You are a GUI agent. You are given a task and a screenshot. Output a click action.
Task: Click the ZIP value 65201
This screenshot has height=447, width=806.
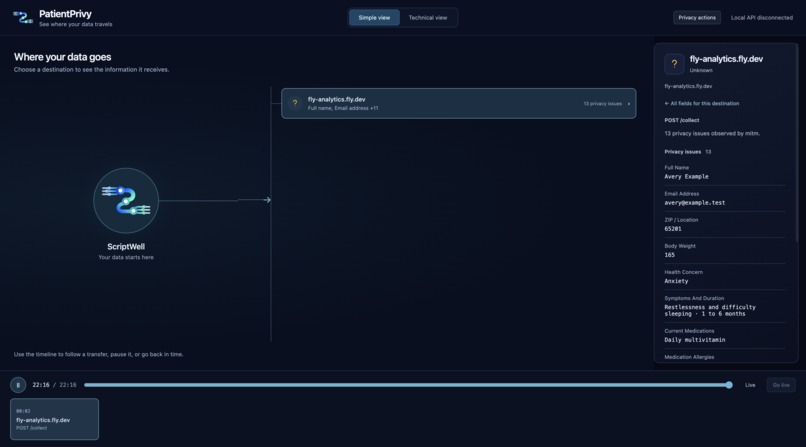672,229
